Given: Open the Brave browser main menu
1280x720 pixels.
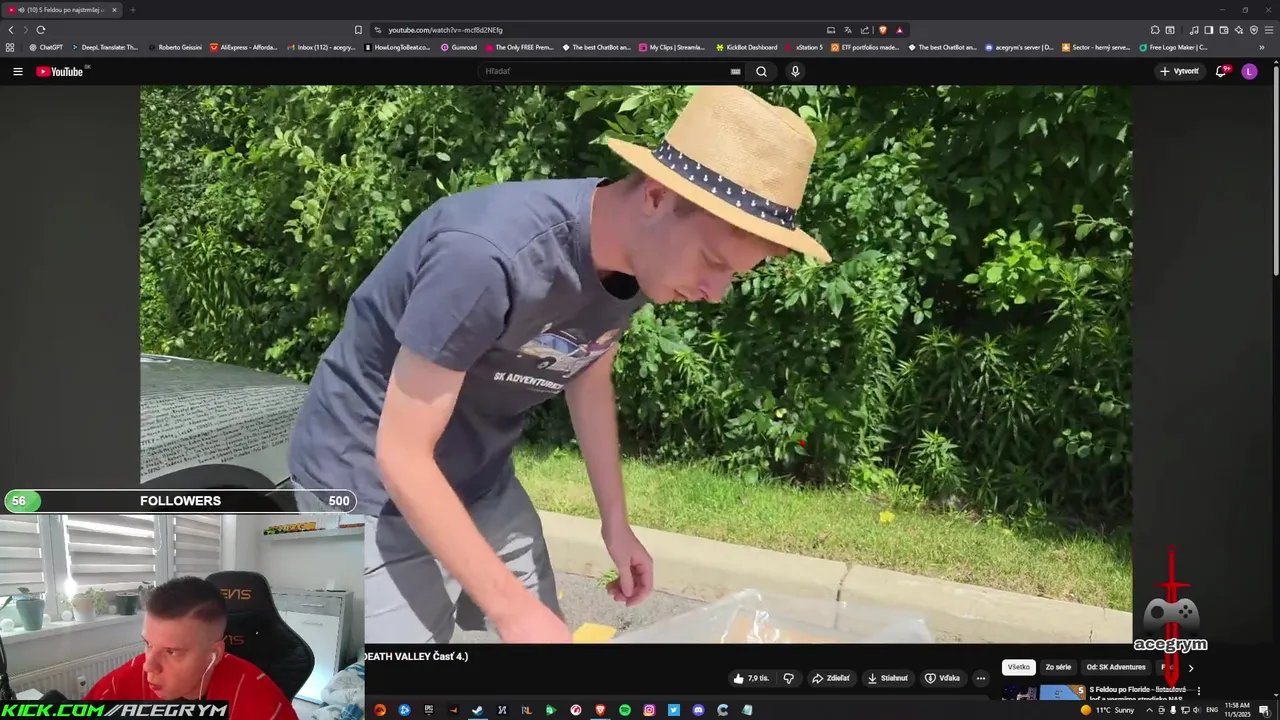Looking at the screenshot, I should click(x=1269, y=30).
